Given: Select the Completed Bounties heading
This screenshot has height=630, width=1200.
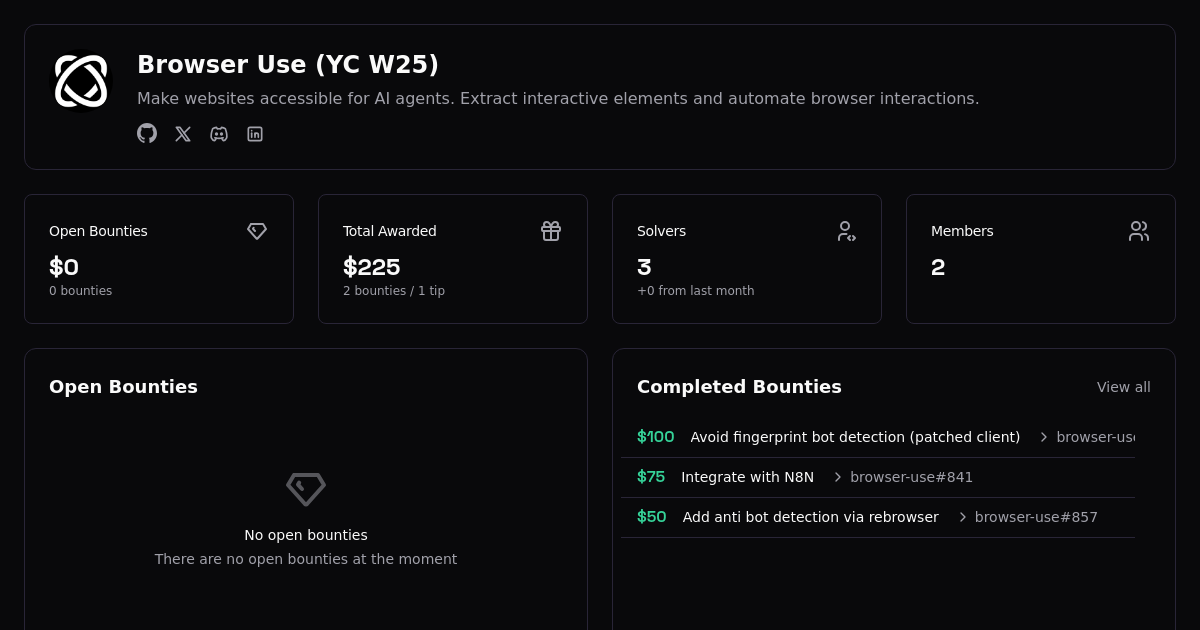Looking at the screenshot, I should [739, 386].
